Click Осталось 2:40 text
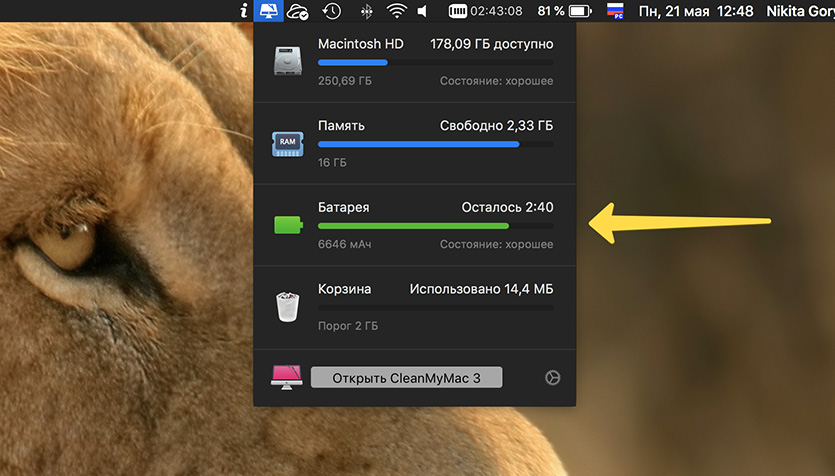The height and width of the screenshot is (476, 835). (x=507, y=207)
